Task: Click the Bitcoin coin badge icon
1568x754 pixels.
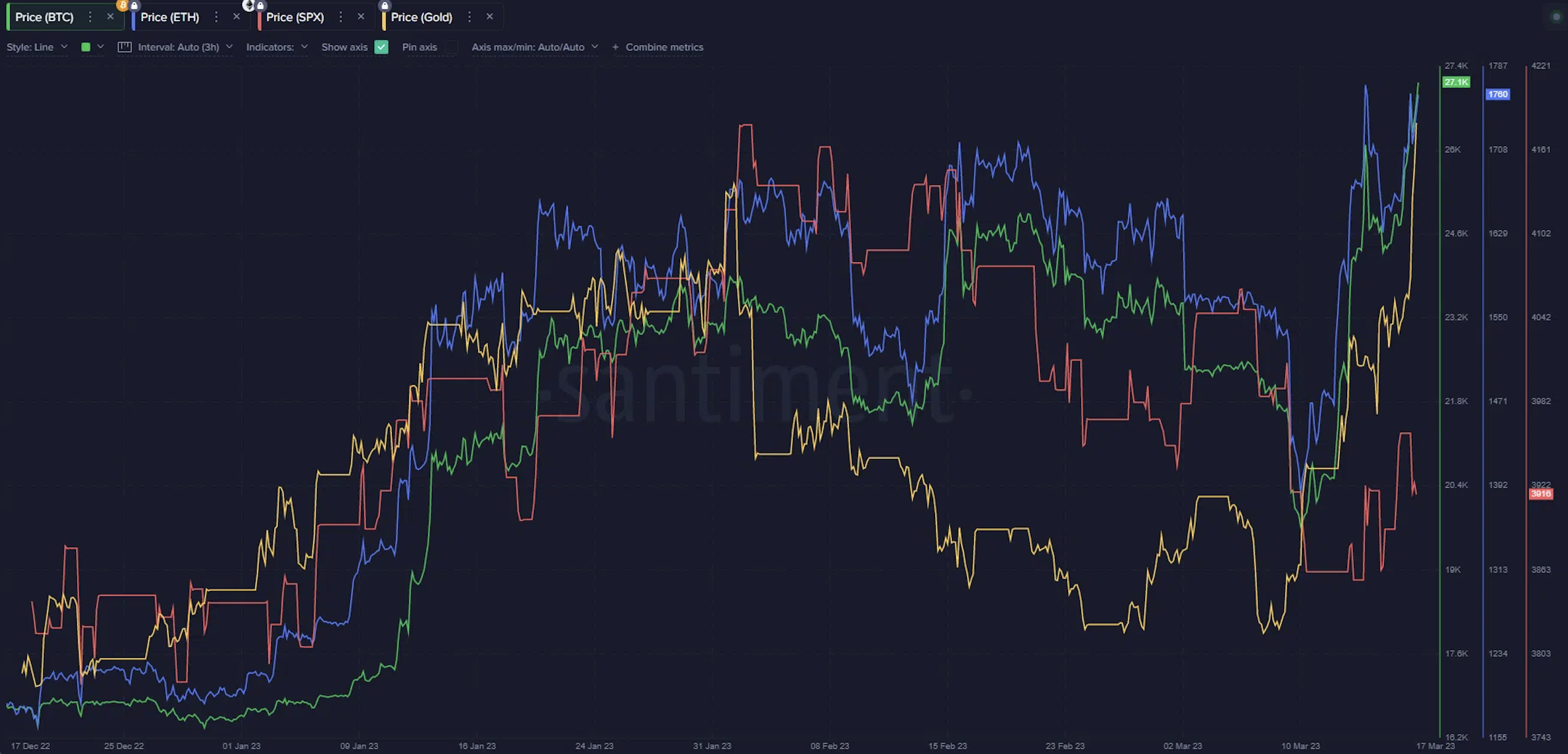Action: click(123, 6)
